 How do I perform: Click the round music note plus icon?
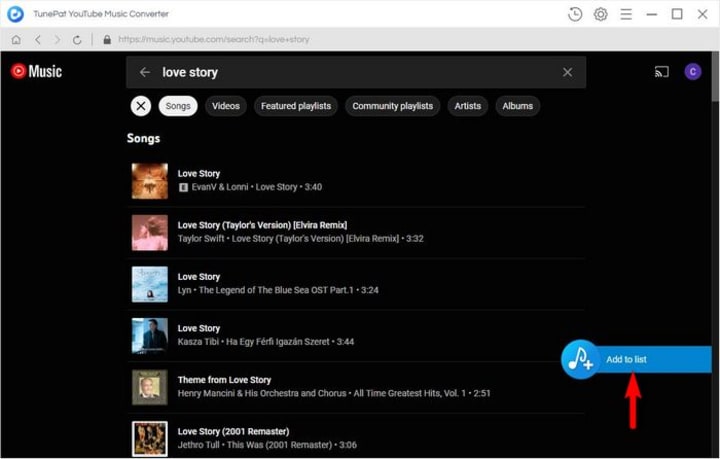580,359
